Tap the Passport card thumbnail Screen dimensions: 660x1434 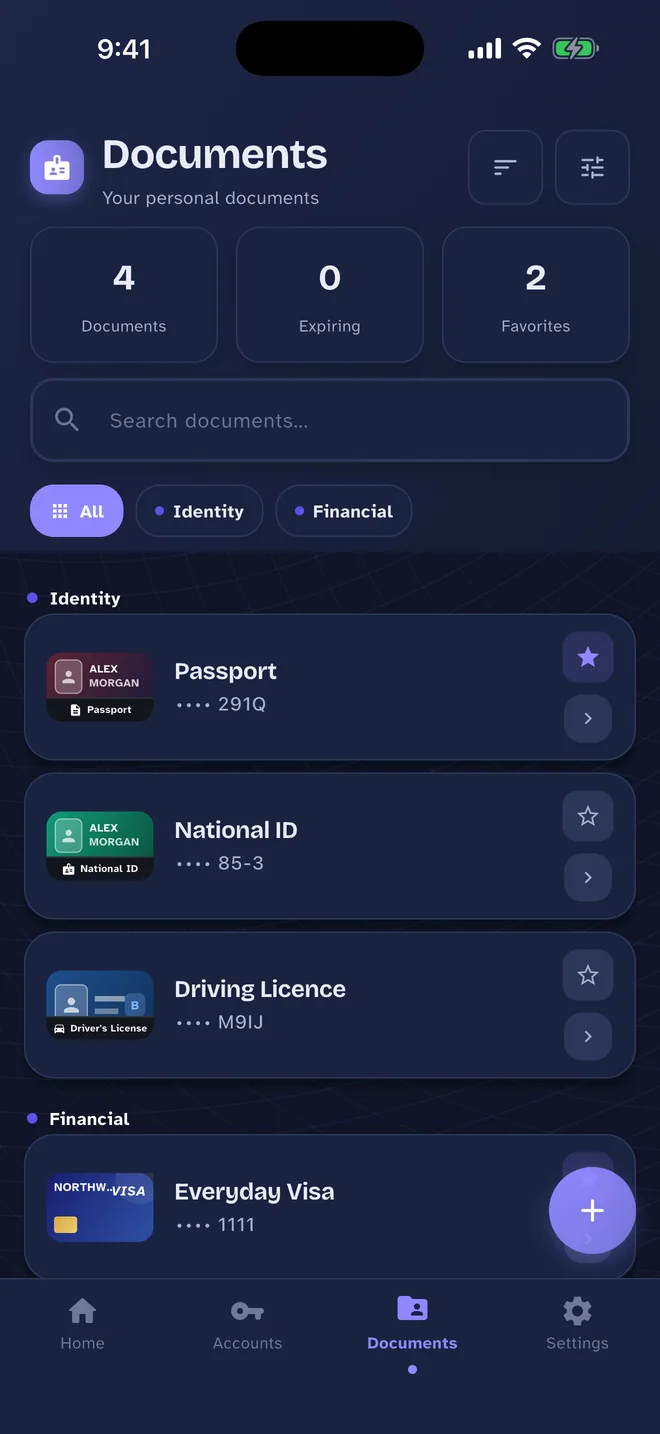coord(100,687)
